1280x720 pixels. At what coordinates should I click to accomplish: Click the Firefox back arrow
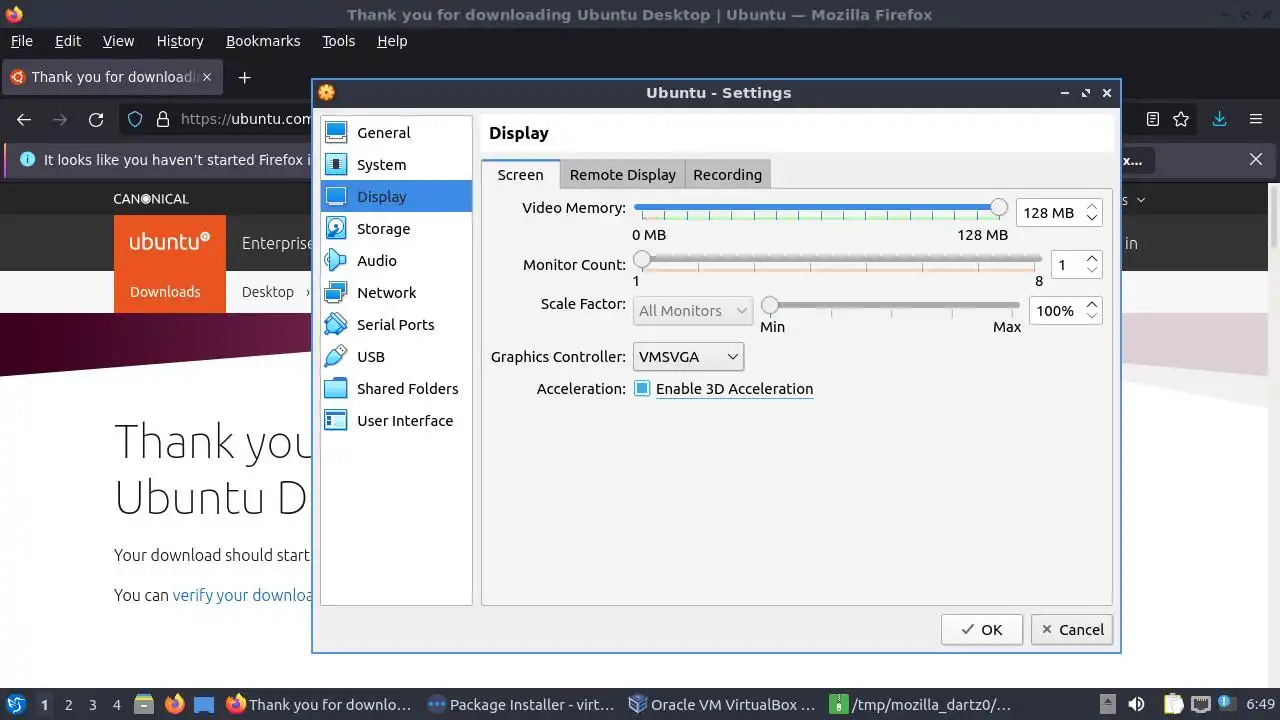pos(24,119)
